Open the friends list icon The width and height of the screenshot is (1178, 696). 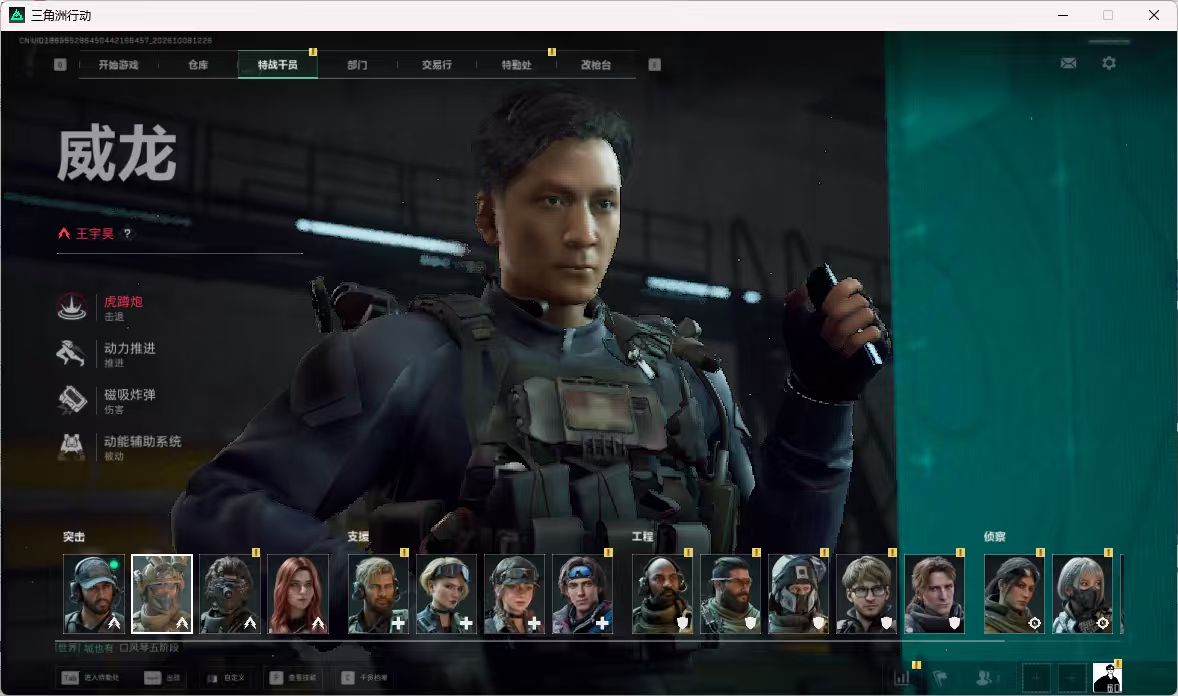(986, 678)
